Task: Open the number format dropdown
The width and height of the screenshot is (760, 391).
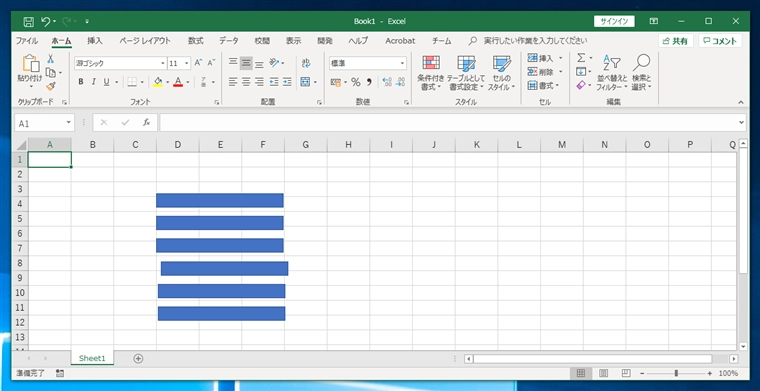Action: [402, 63]
